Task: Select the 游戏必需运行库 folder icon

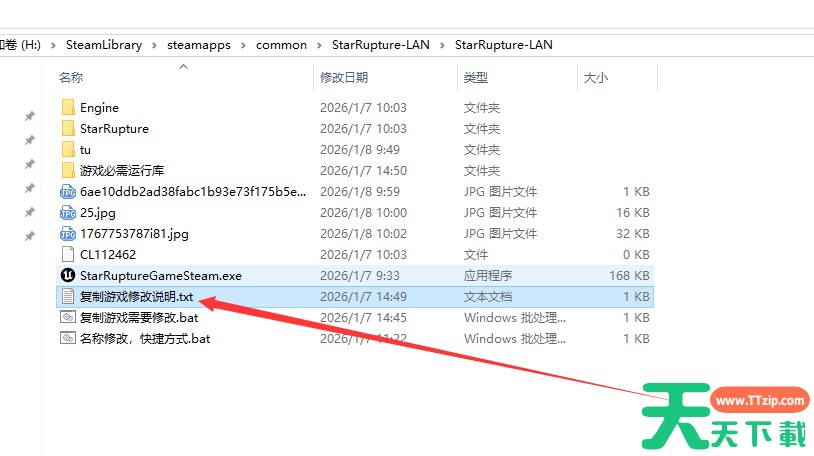Action: coord(68,170)
